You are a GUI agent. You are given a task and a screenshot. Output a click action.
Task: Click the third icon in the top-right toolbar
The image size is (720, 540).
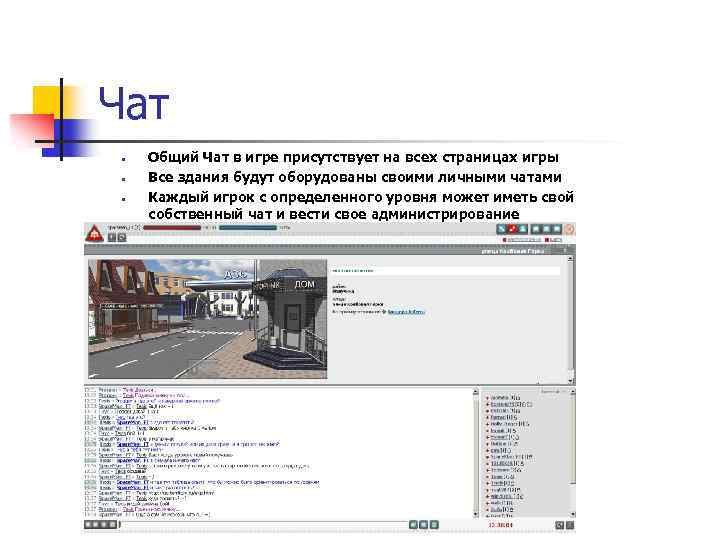523,229
